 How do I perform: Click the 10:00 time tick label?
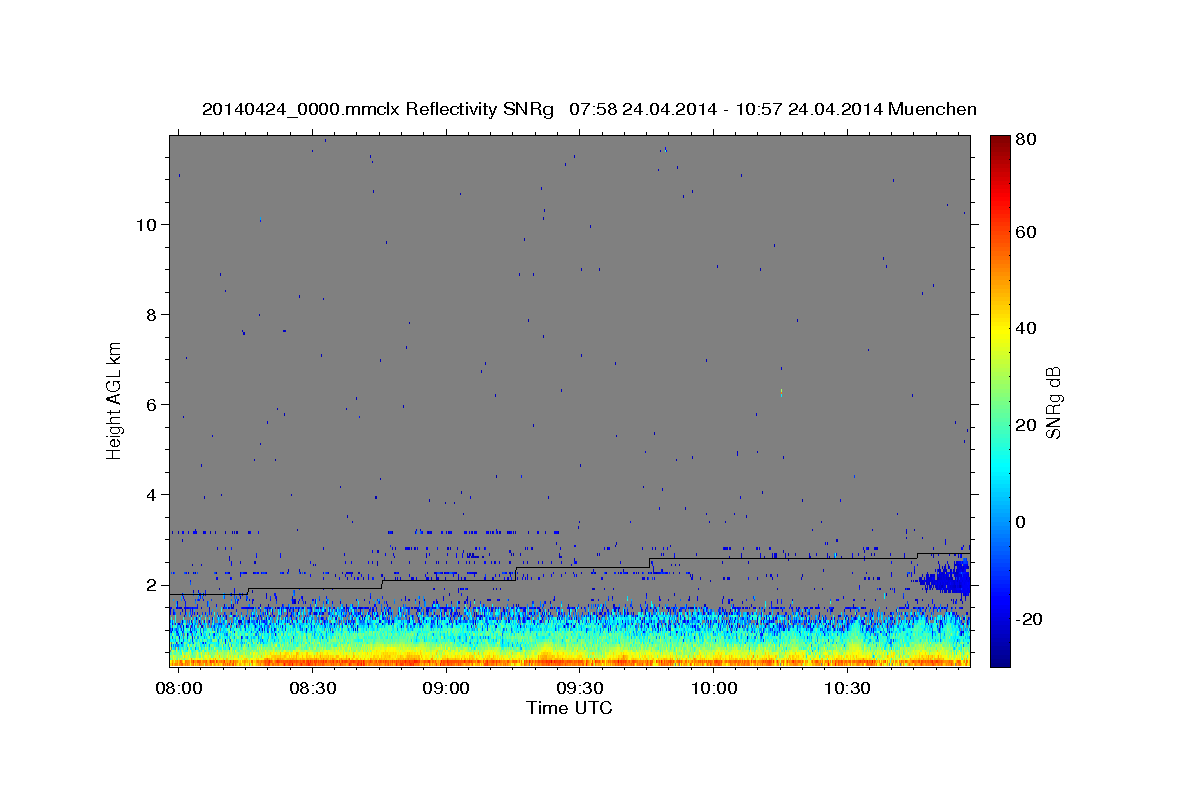[714, 688]
